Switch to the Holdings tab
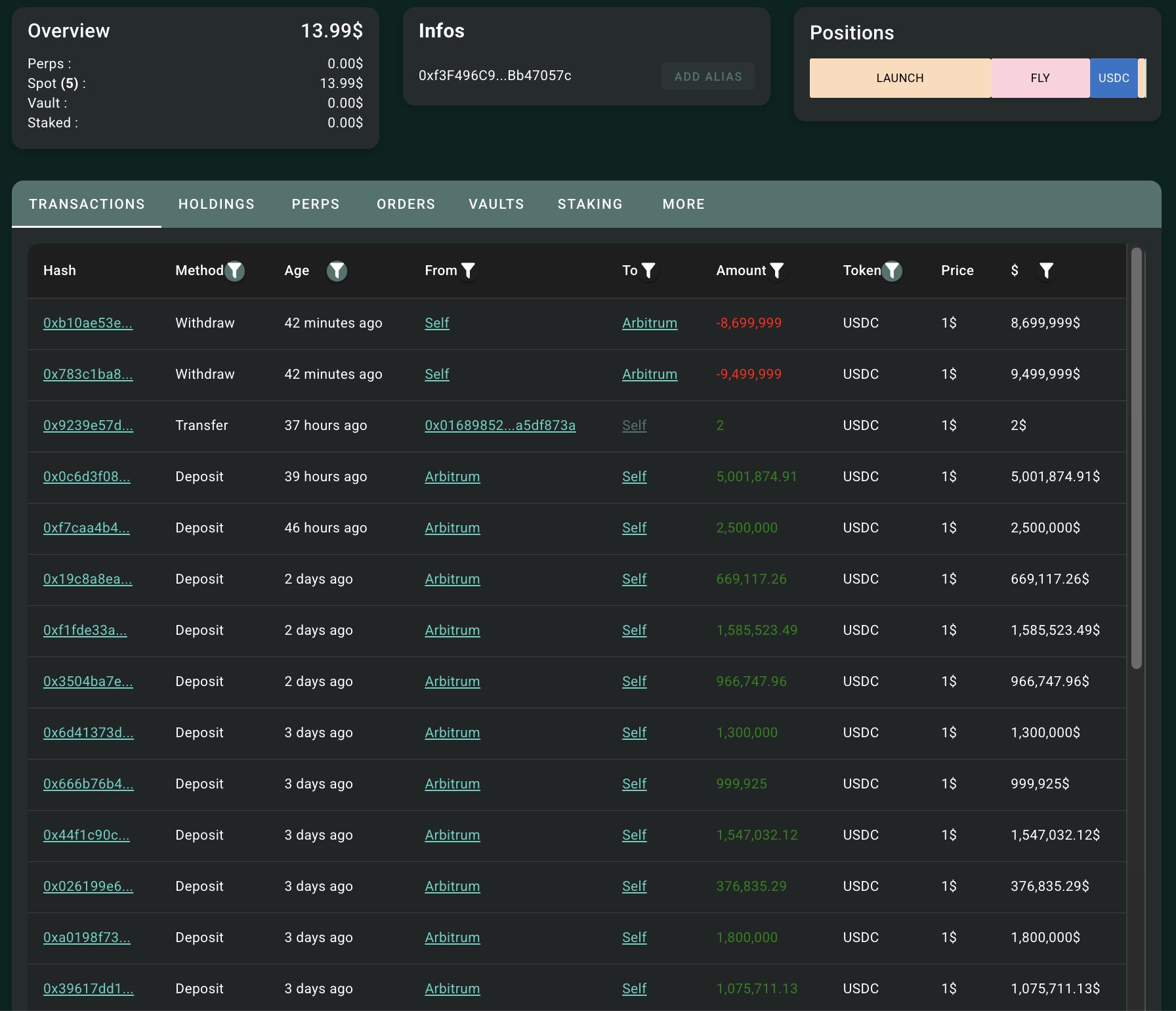1176x1011 pixels. pyautogui.click(x=217, y=204)
